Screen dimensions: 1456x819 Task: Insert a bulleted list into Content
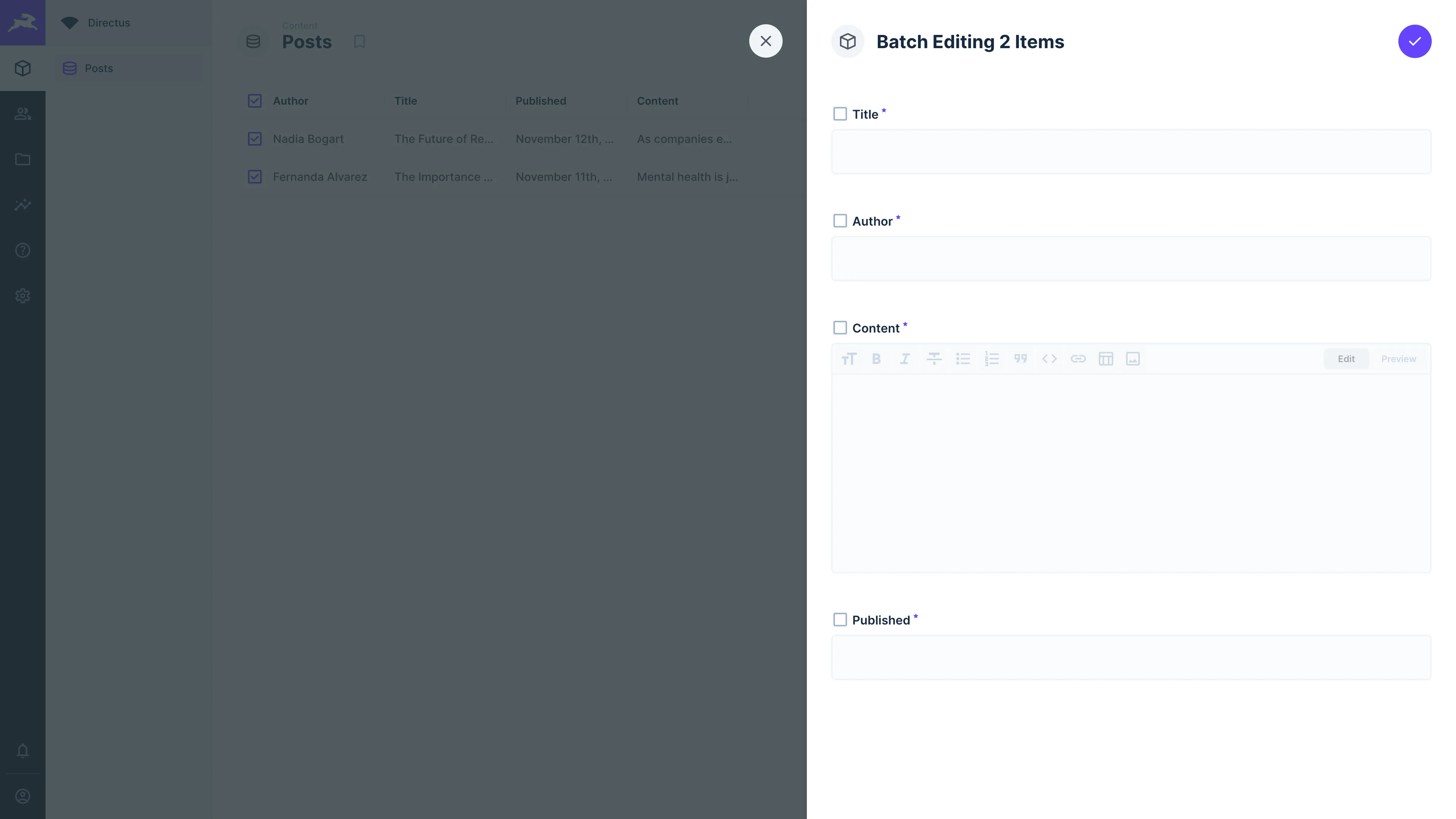click(x=963, y=358)
